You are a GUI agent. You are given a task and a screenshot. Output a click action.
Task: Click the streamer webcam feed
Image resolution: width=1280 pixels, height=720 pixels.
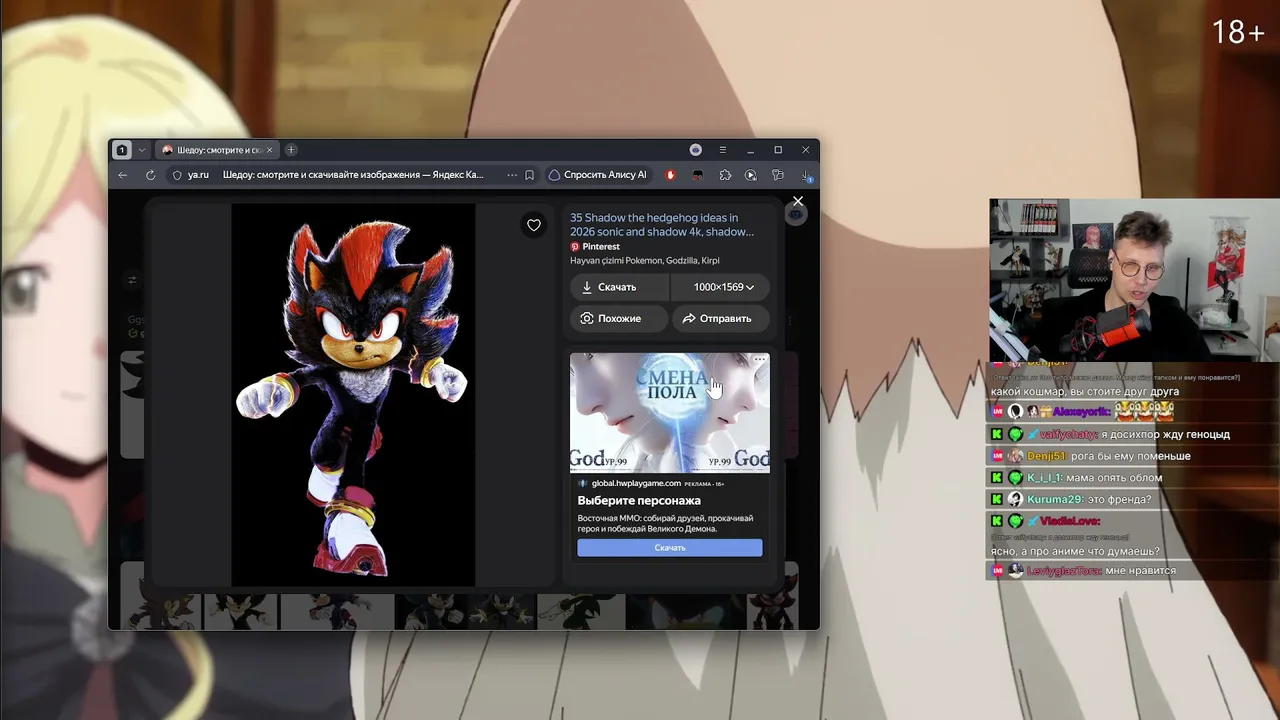(1134, 280)
